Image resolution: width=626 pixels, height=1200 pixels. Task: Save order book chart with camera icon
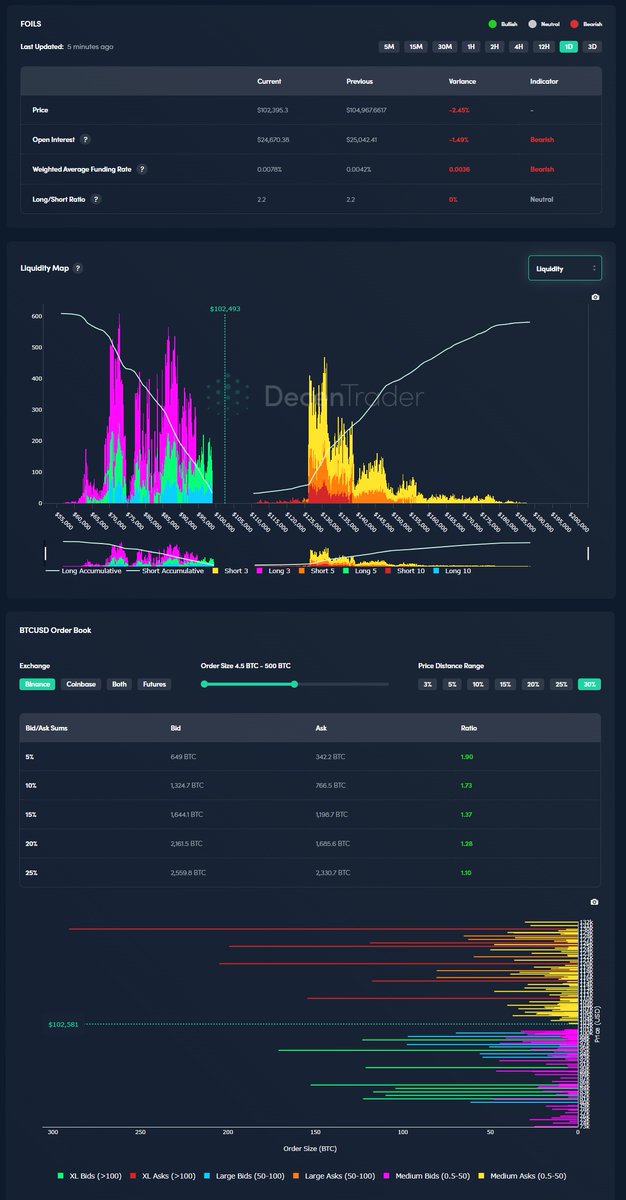(x=595, y=902)
